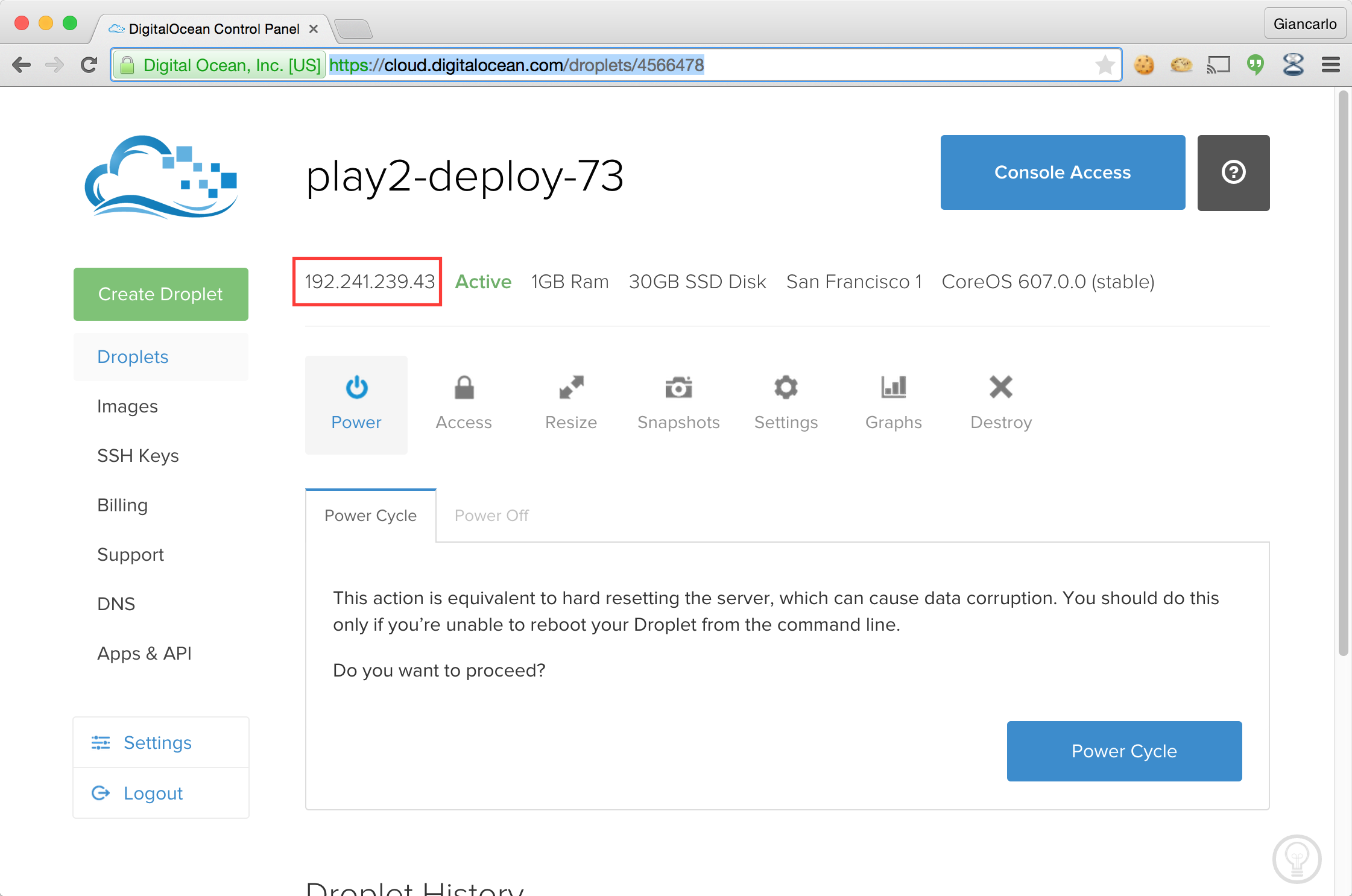Close the DigitalOcean Control Panel tab
1352x896 pixels.
(314, 28)
